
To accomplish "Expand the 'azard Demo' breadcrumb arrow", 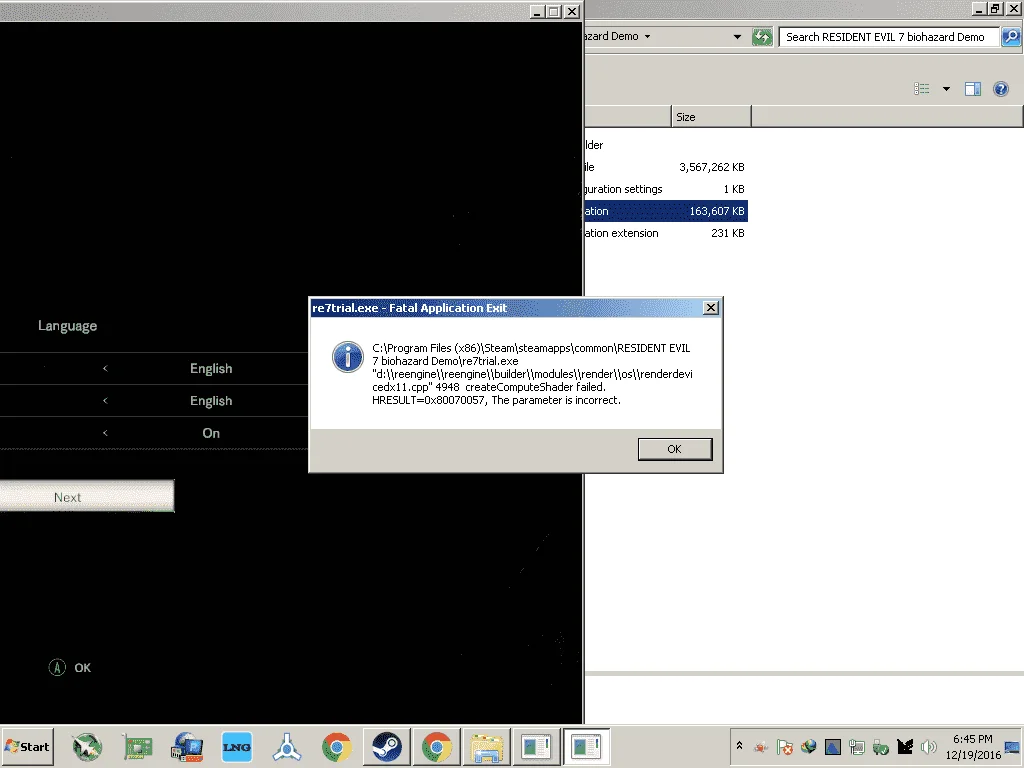I will point(647,37).
